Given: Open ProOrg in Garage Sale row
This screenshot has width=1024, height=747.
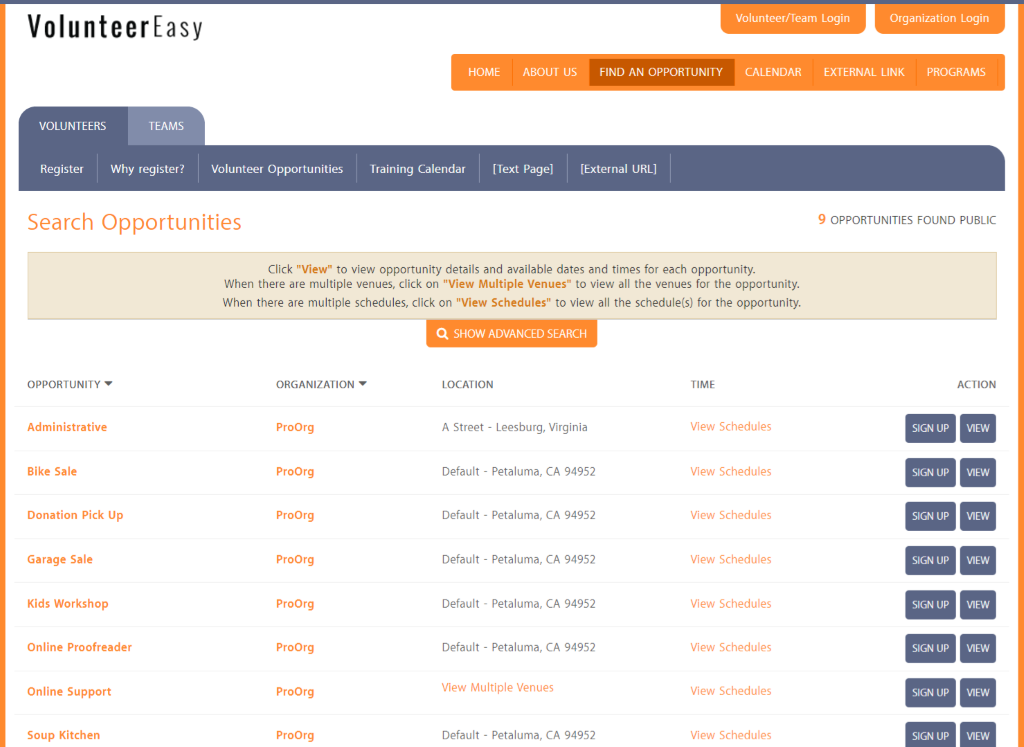Looking at the screenshot, I should tap(295, 560).
